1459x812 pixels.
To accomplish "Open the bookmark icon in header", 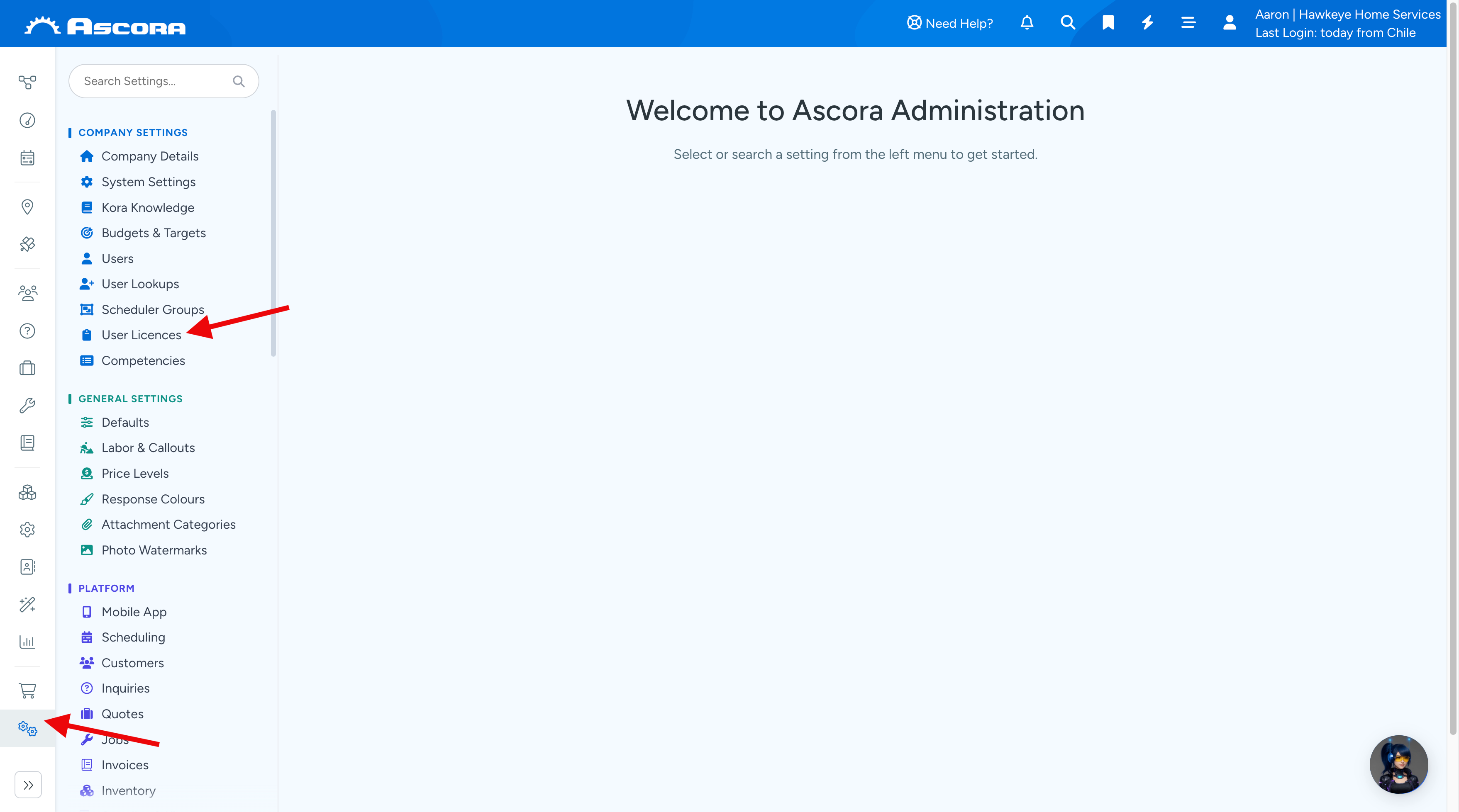I will point(1108,23).
